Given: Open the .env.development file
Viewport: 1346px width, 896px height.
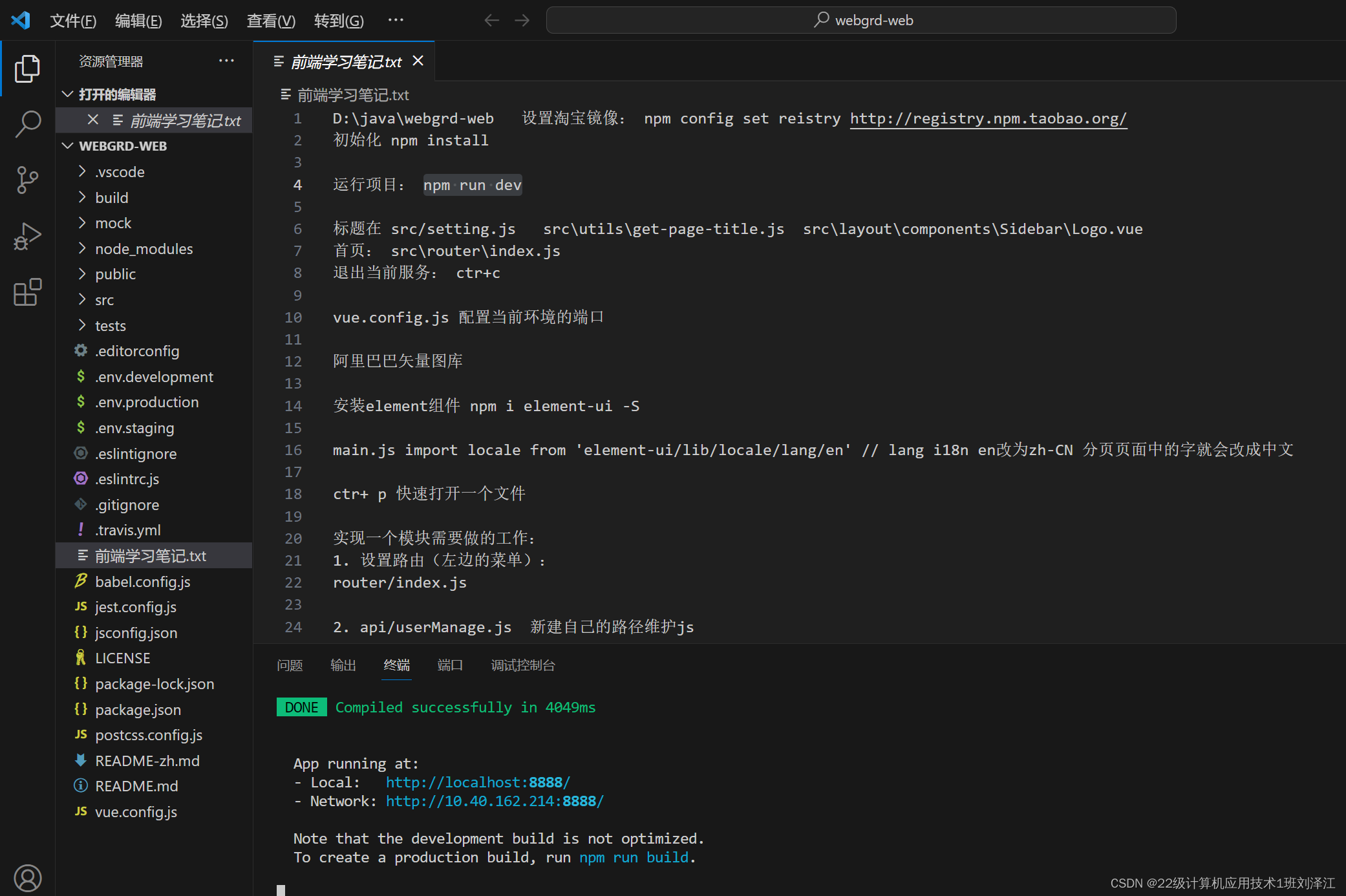Looking at the screenshot, I should coord(154,377).
